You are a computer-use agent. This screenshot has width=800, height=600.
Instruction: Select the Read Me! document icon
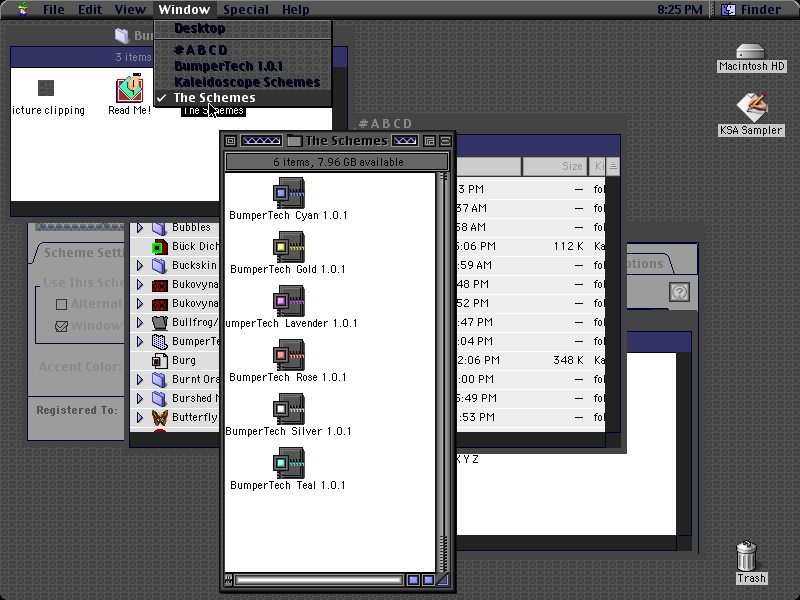click(130, 88)
